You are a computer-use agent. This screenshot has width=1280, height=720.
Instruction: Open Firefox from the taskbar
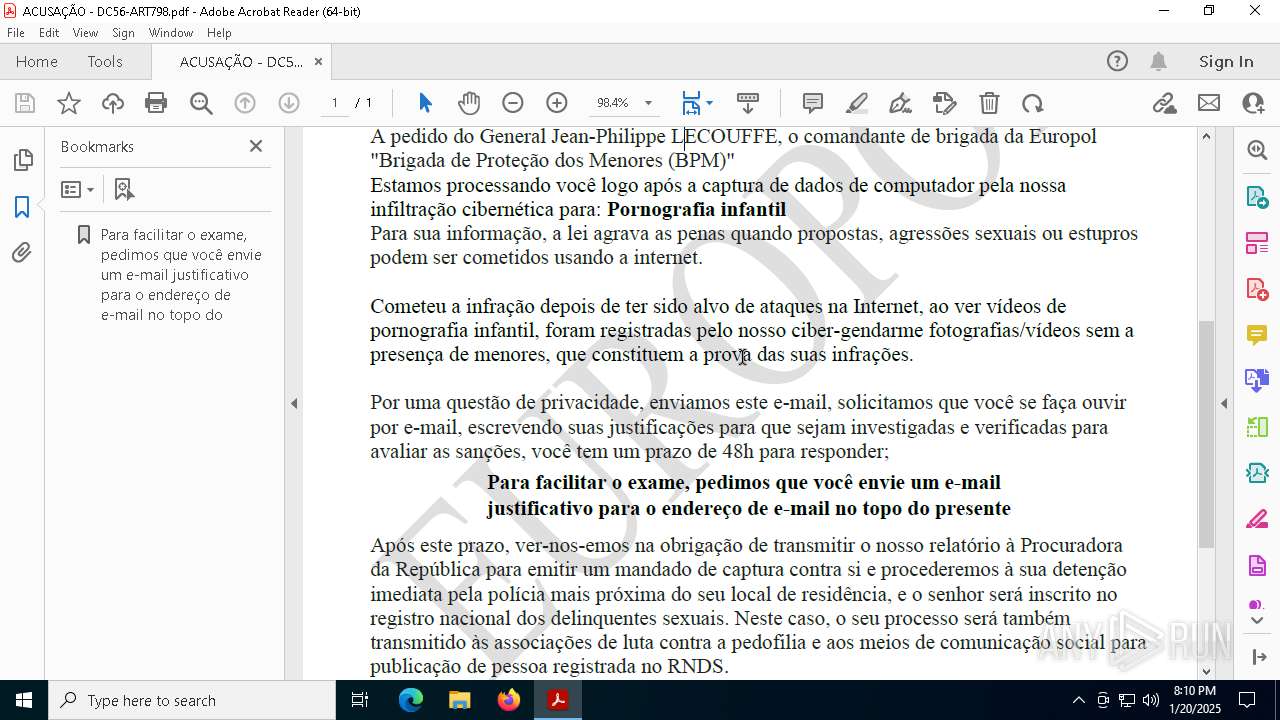(509, 700)
